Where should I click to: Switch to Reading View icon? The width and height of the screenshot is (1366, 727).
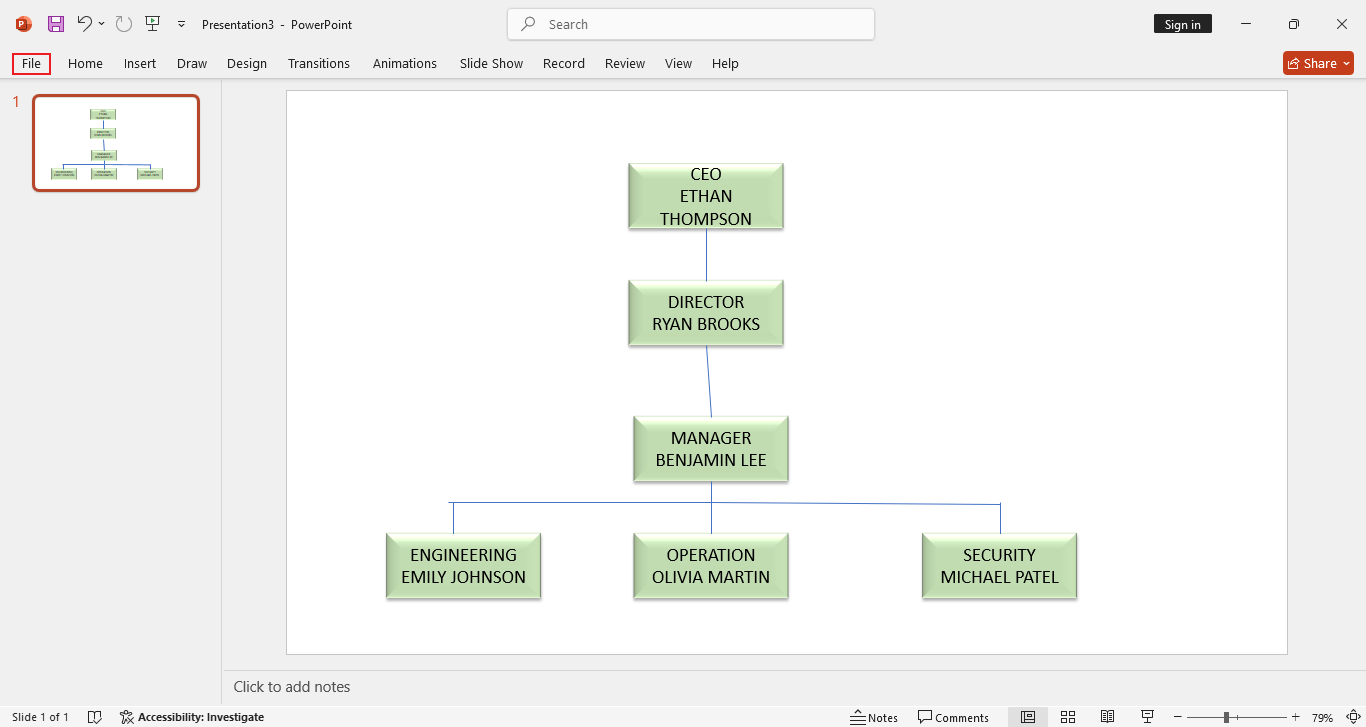tap(1108, 717)
